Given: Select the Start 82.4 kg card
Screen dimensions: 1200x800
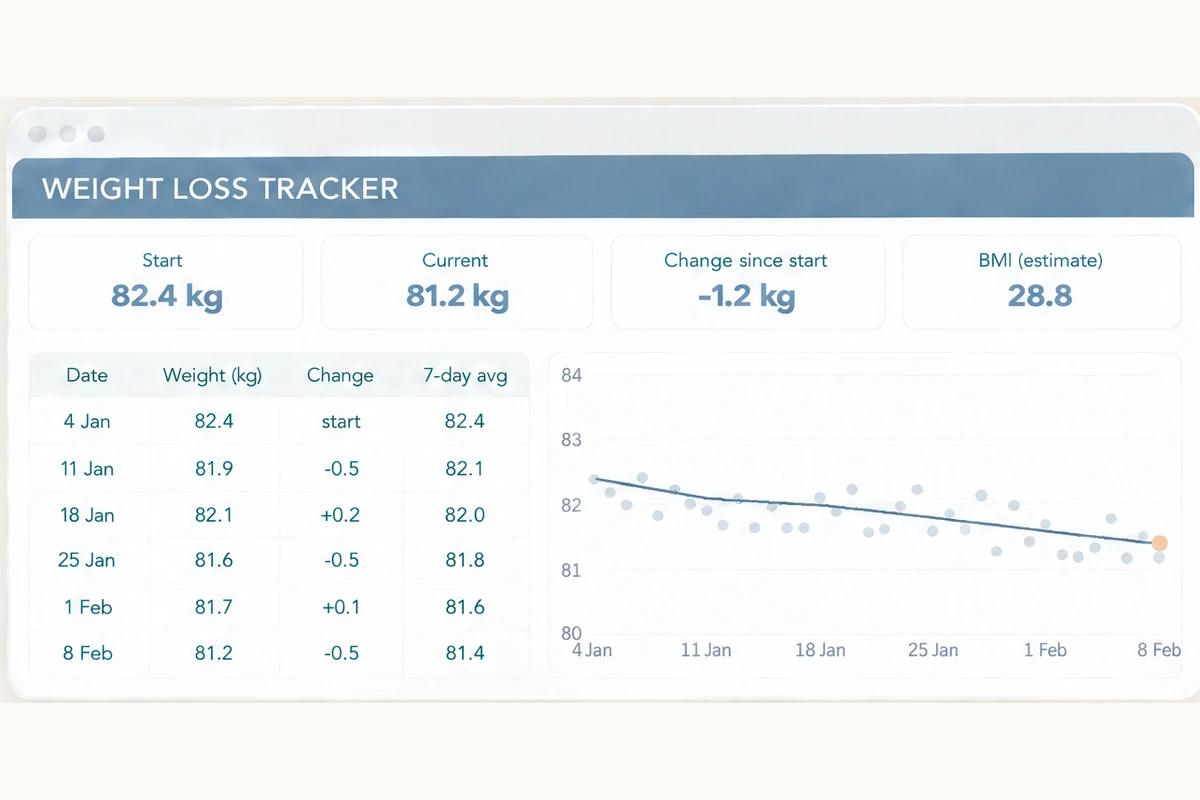Looking at the screenshot, I should pyautogui.click(x=165, y=282).
